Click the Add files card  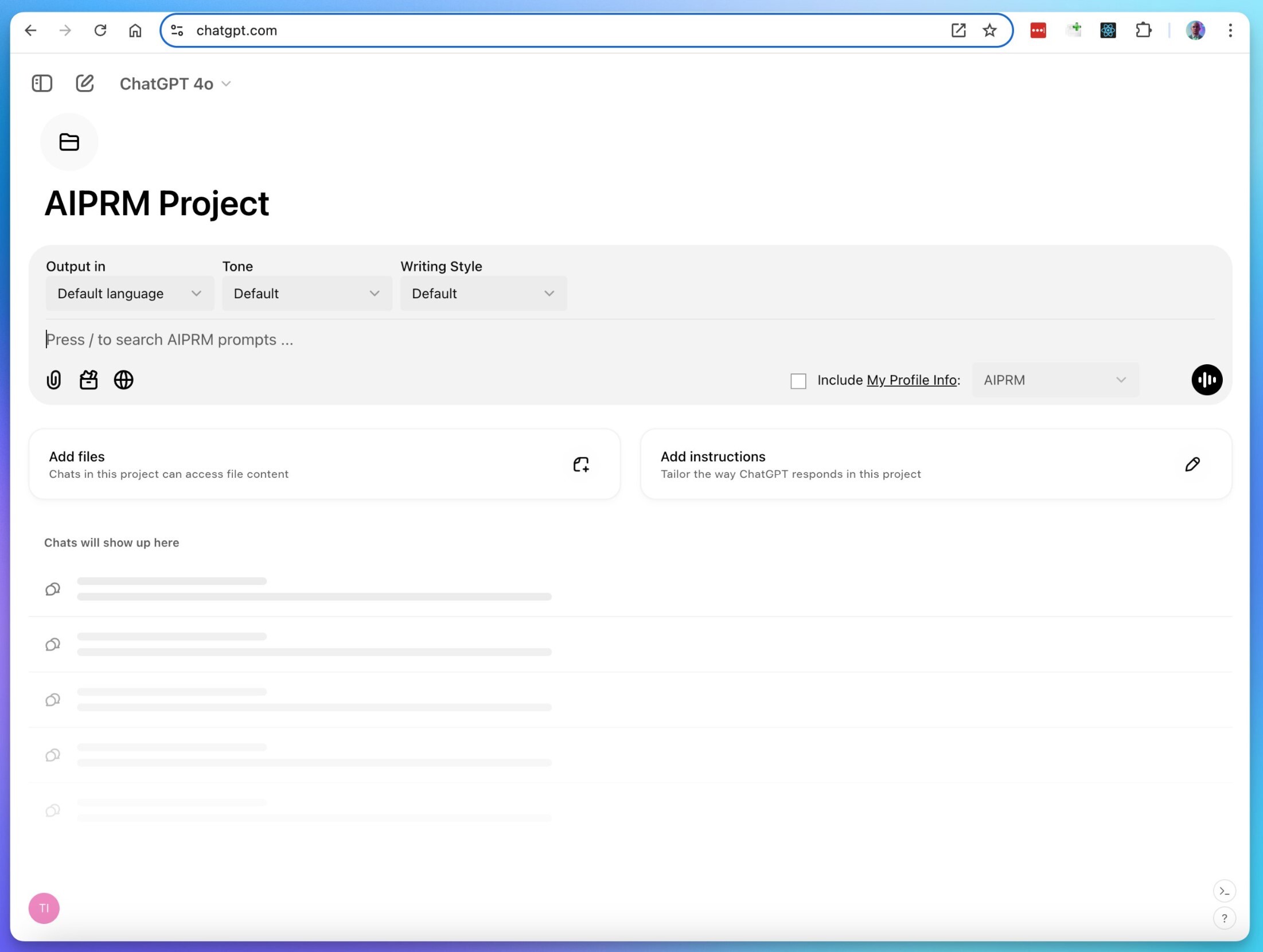[324, 465]
